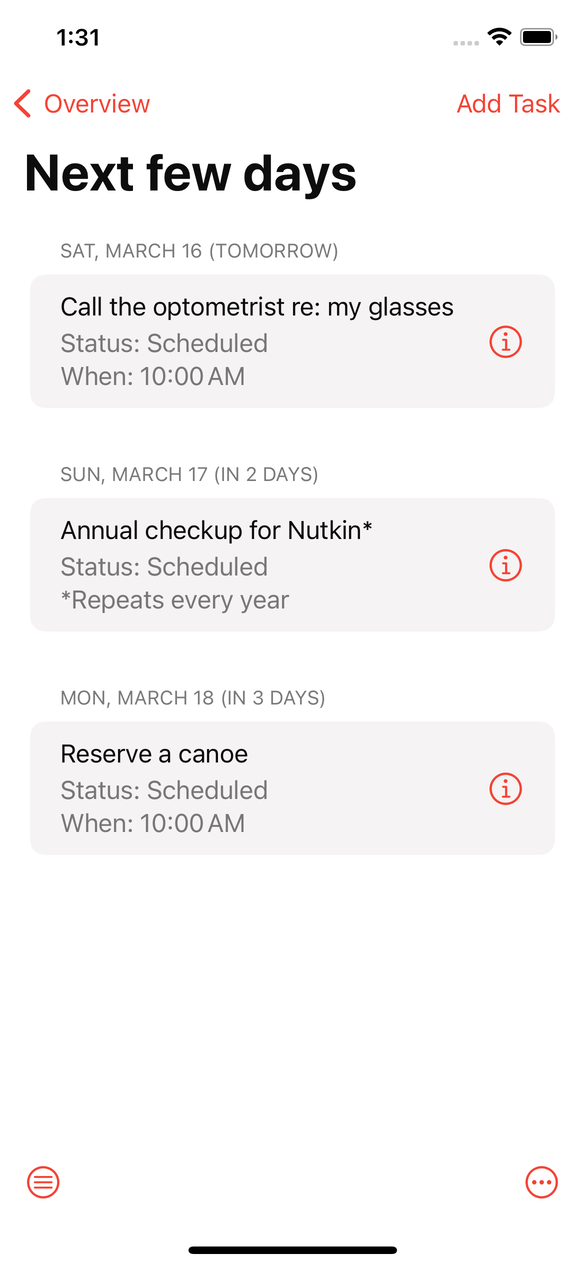Tap the battery status icon

pos(538,38)
